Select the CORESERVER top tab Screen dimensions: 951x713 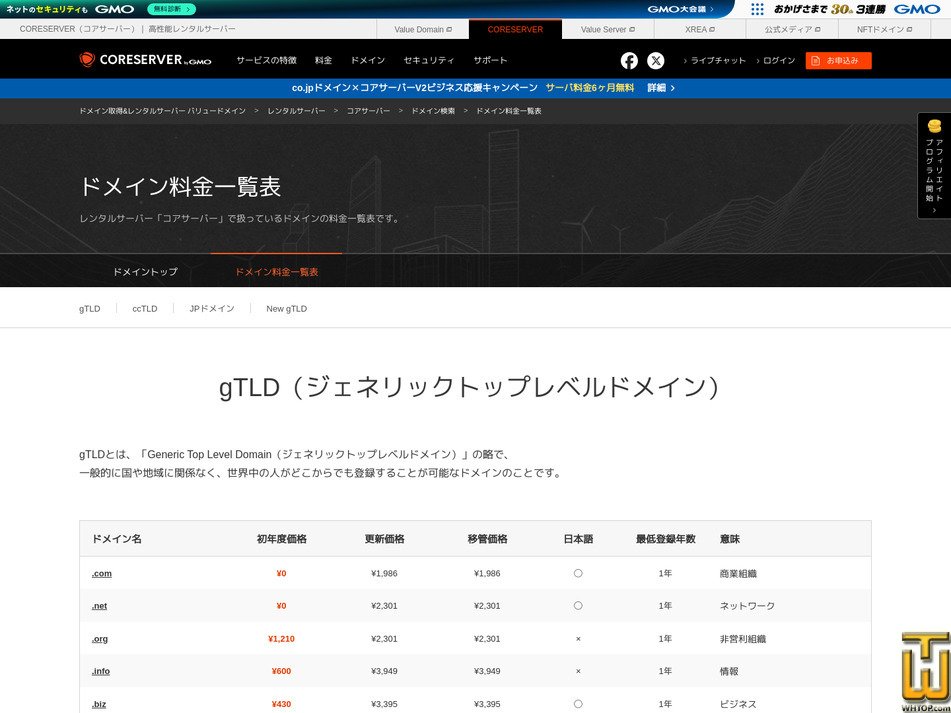click(516, 29)
